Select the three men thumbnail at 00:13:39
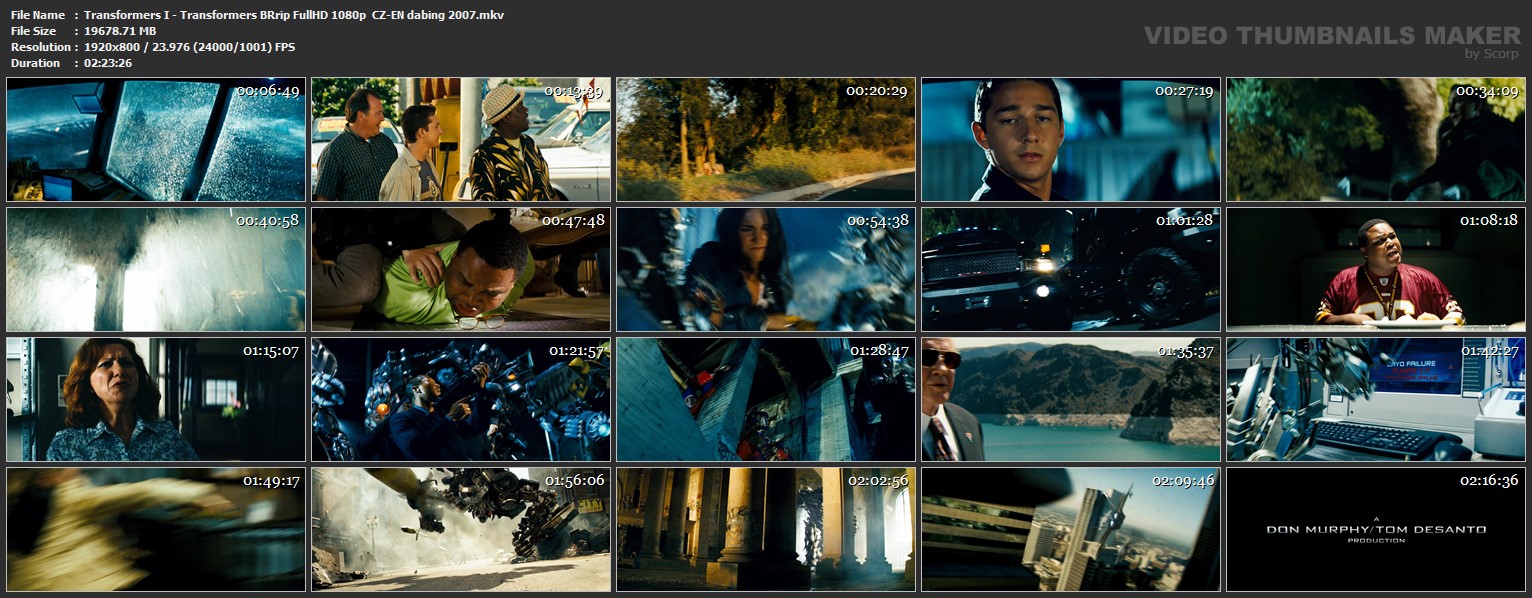The height and width of the screenshot is (598, 1532). tap(461, 140)
